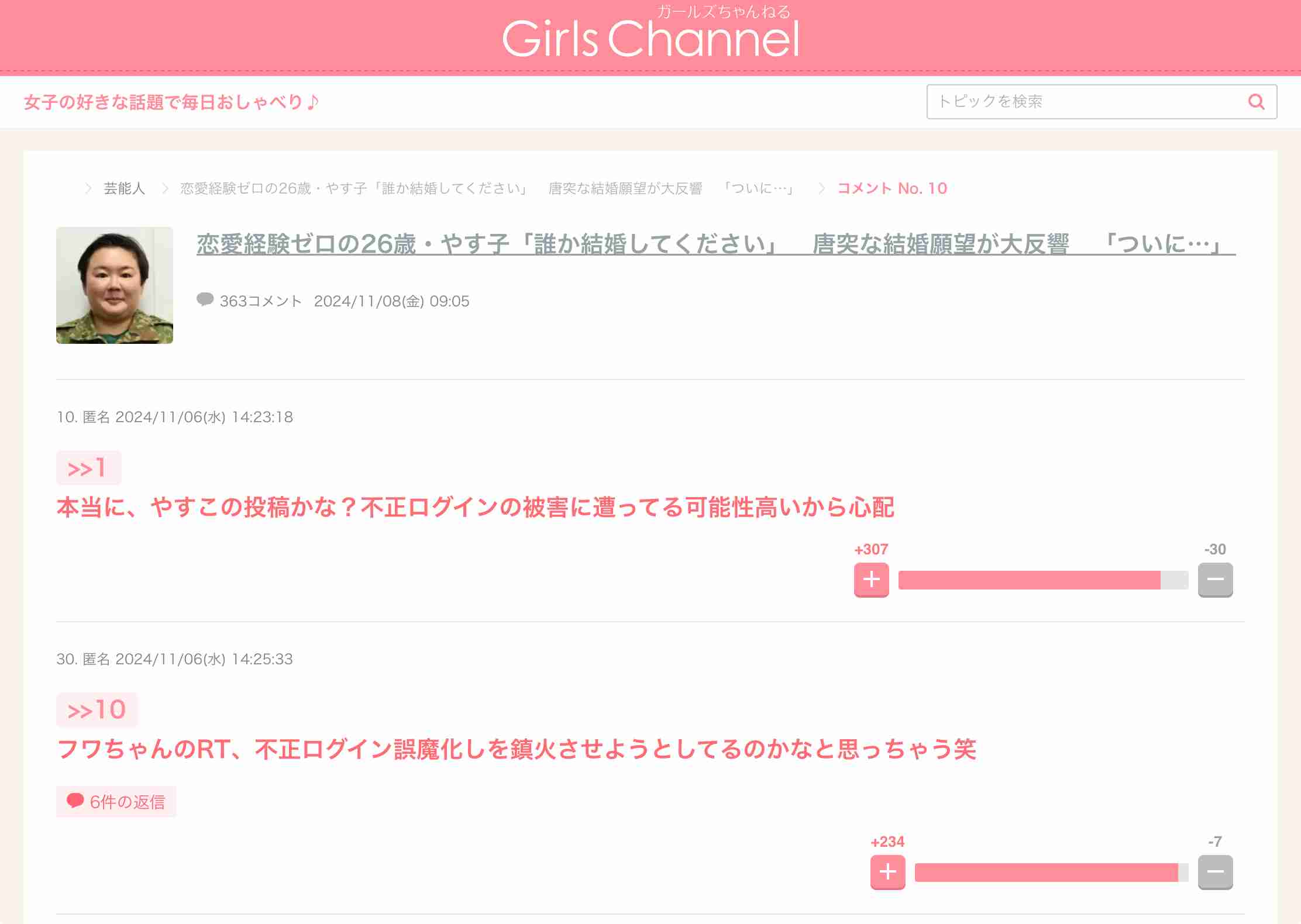Click the -7 vote score label
The image size is (1301, 924).
point(1214,842)
